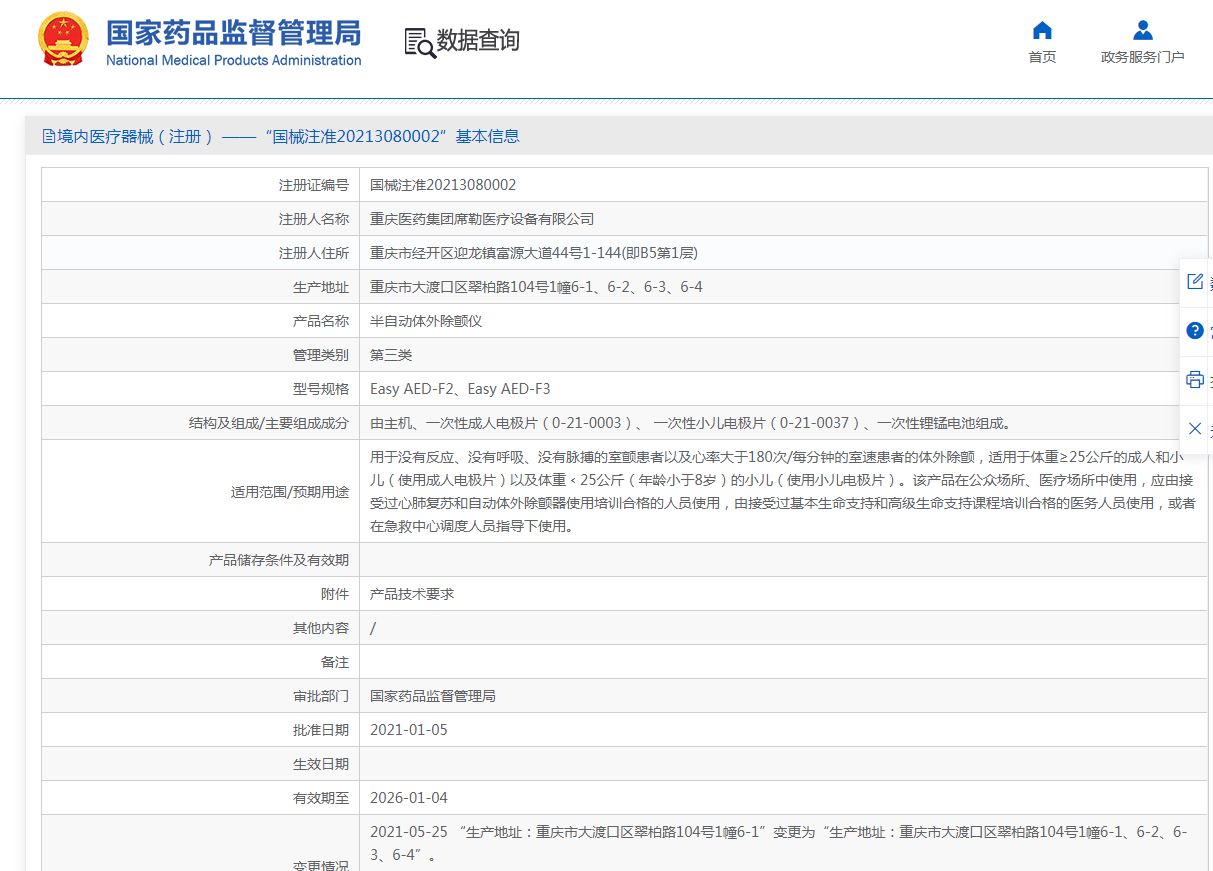Image resolution: width=1213 pixels, height=871 pixels.
Task: Click 生产地址 value 翠柏路104号
Action: pyautogui.click(x=536, y=287)
